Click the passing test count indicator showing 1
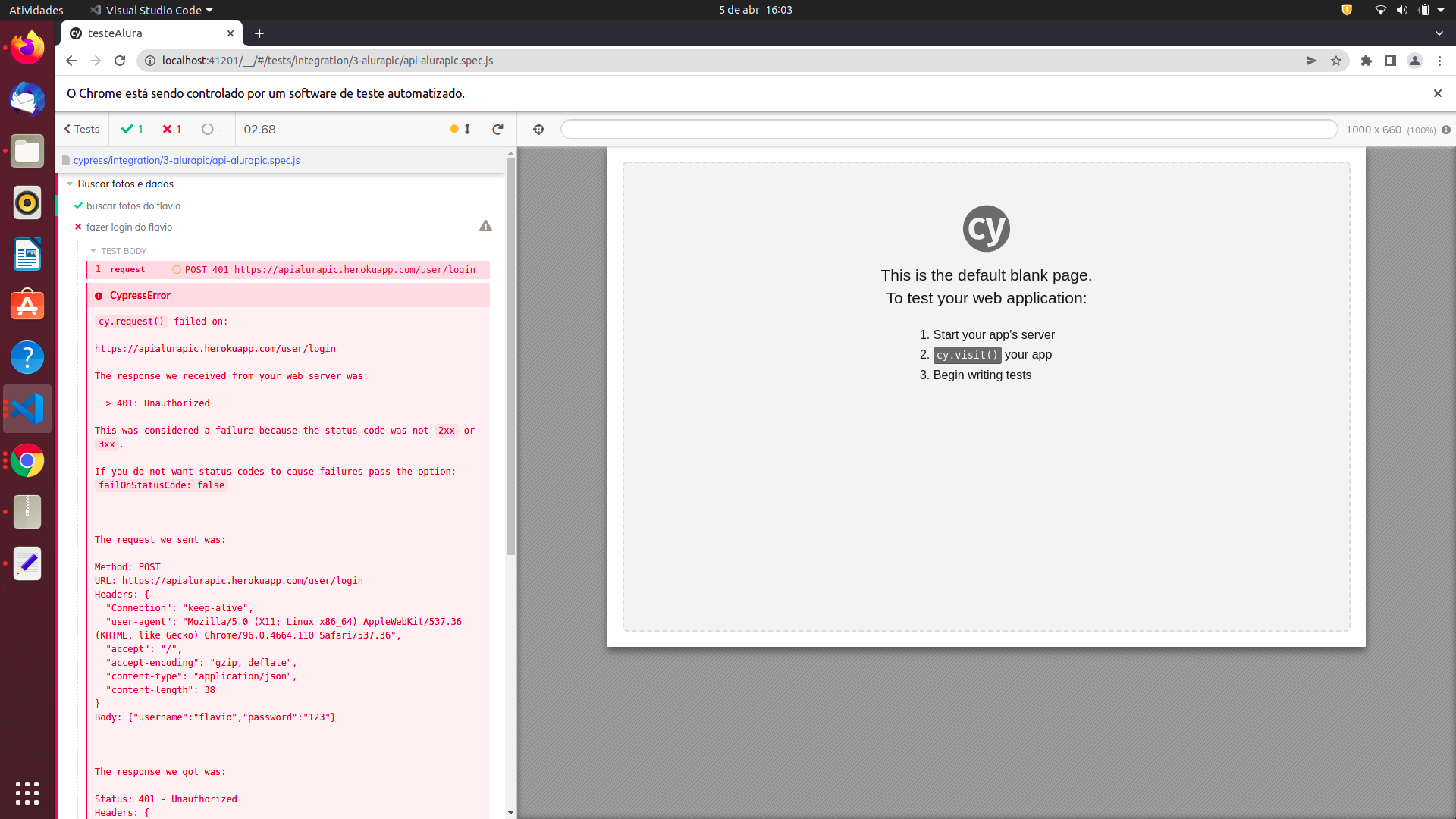Viewport: 1456px width, 819px height. (133, 129)
